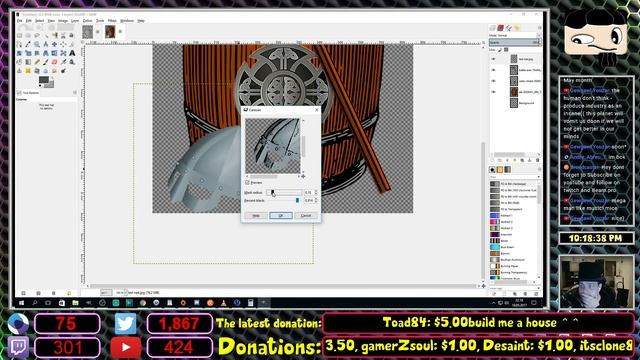Select the Perspective tool
The width and height of the screenshot is (640, 360).
pyautogui.click(x=46, y=53)
